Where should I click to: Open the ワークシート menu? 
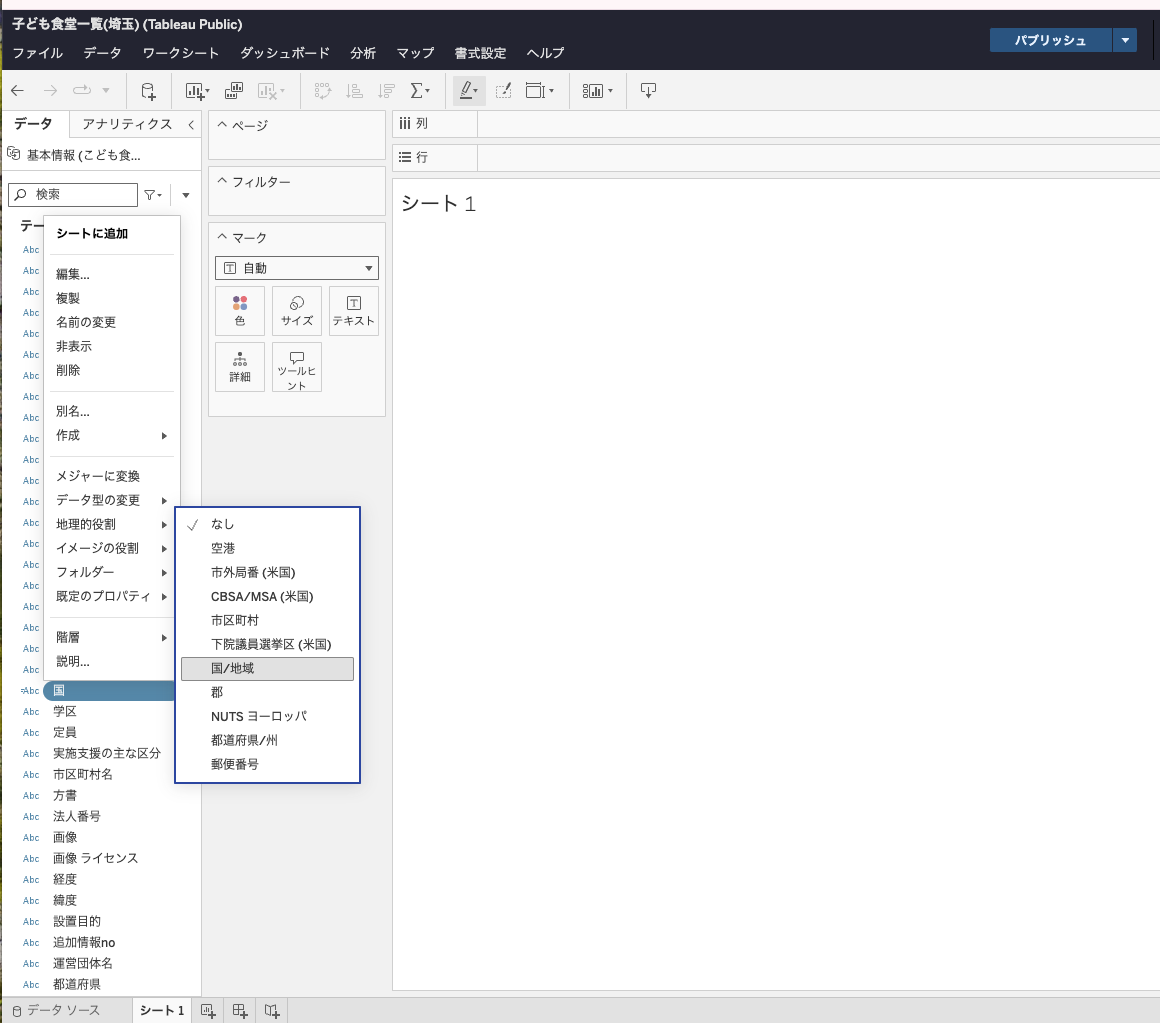pos(181,53)
